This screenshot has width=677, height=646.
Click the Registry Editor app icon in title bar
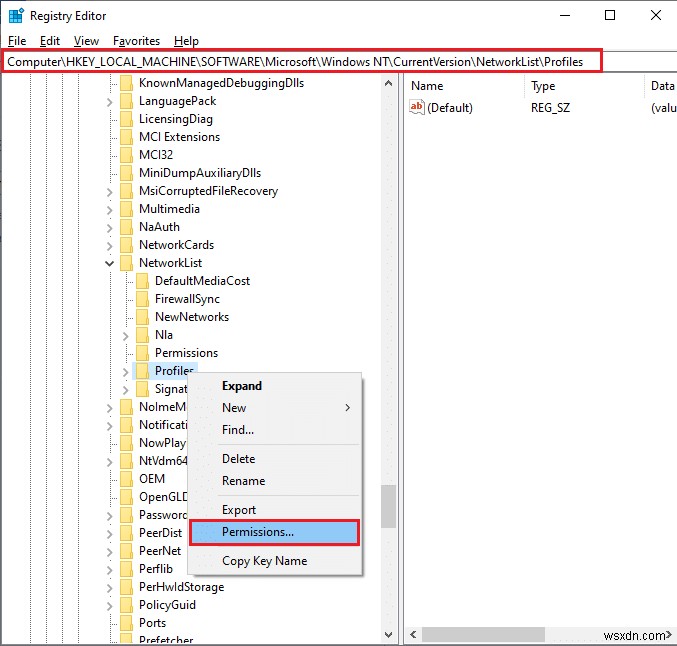point(16,15)
